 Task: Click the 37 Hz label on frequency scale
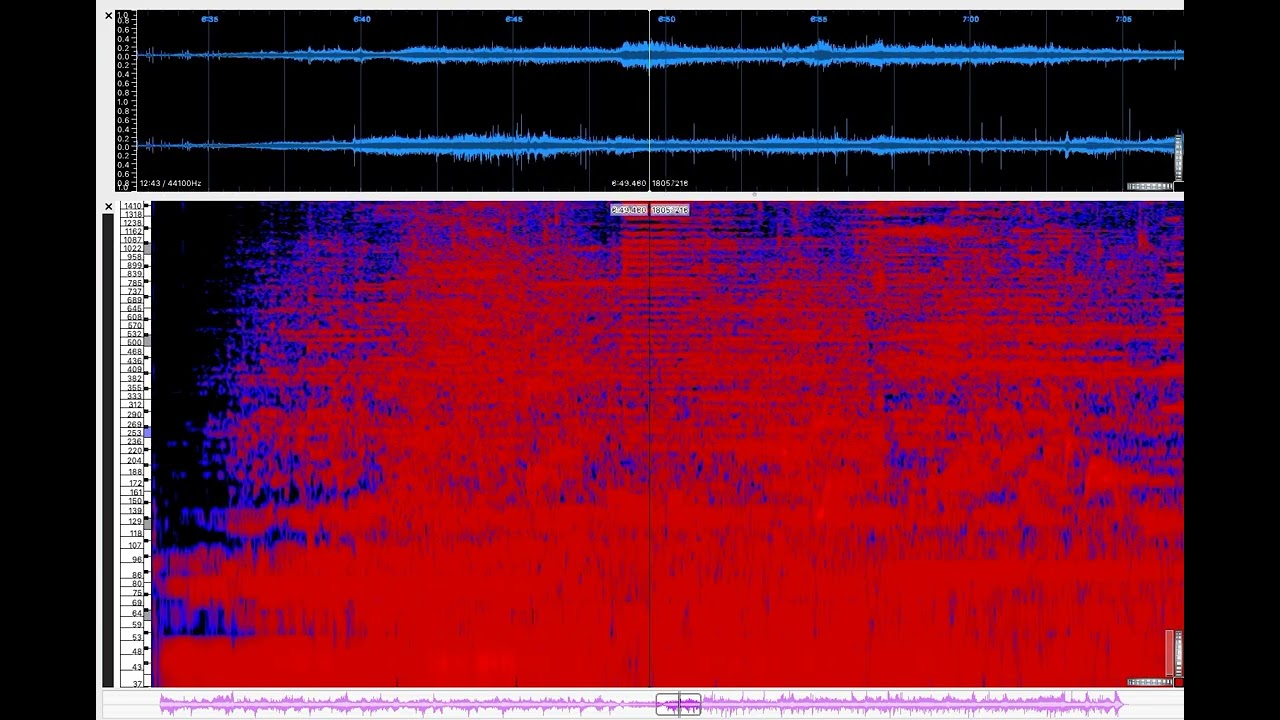coord(137,684)
